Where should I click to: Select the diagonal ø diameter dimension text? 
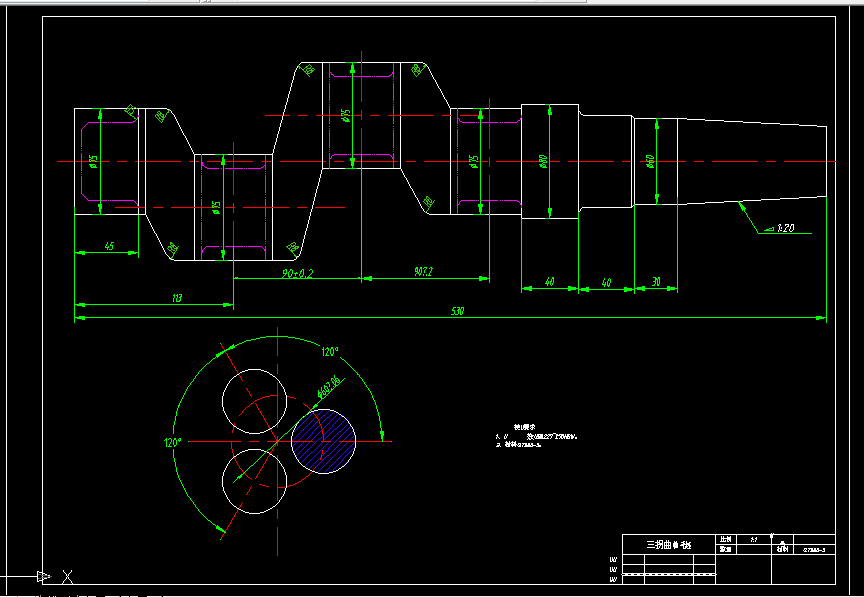[x=330, y=388]
